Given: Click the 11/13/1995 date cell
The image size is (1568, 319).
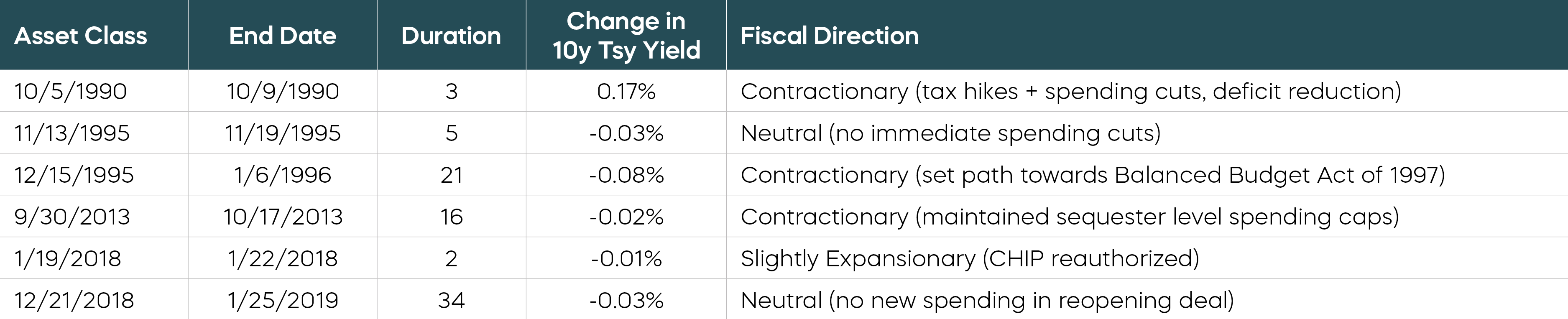Looking at the screenshot, I should click(x=72, y=133).
